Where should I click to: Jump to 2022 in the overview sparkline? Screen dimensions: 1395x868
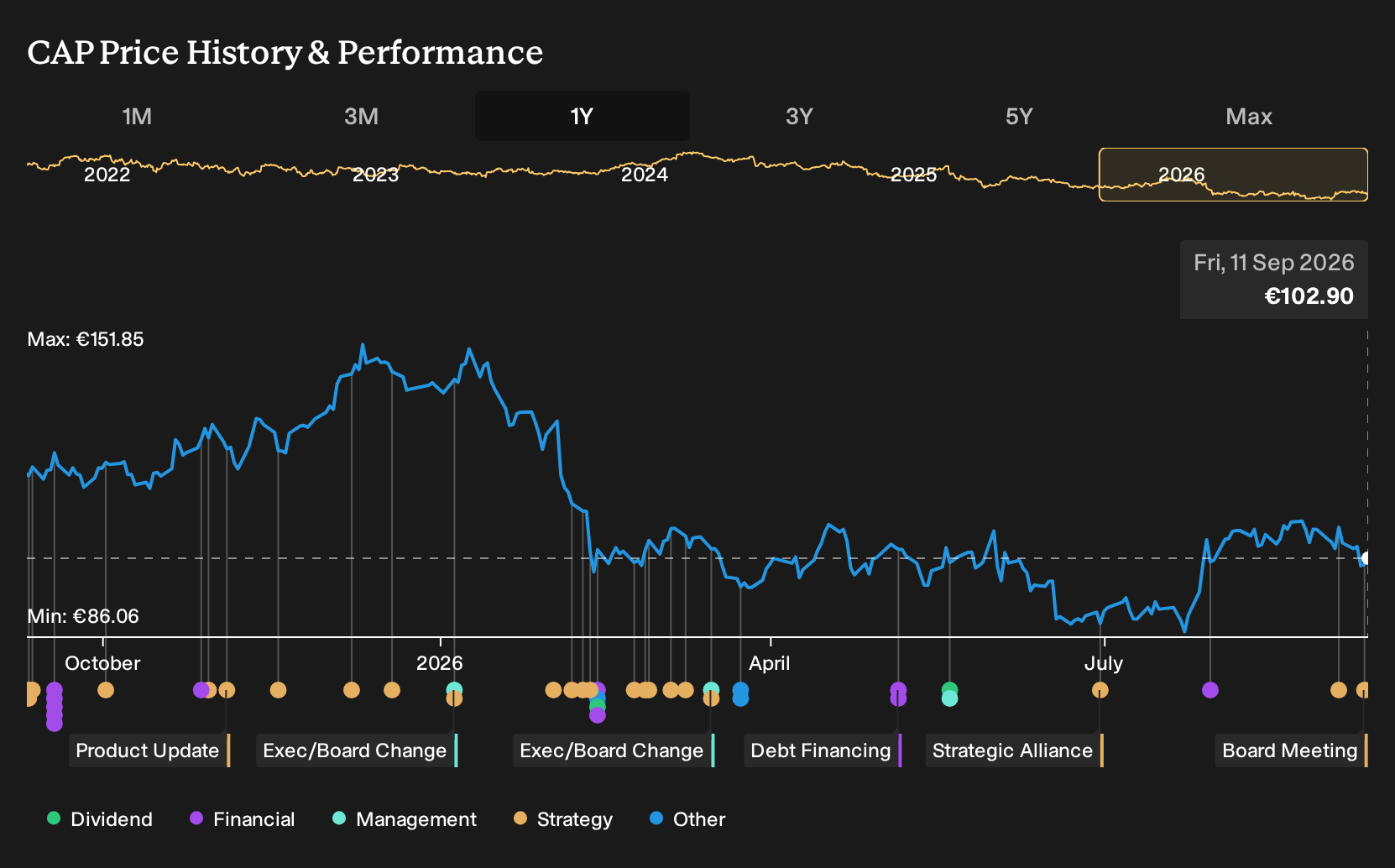point(107,175)
